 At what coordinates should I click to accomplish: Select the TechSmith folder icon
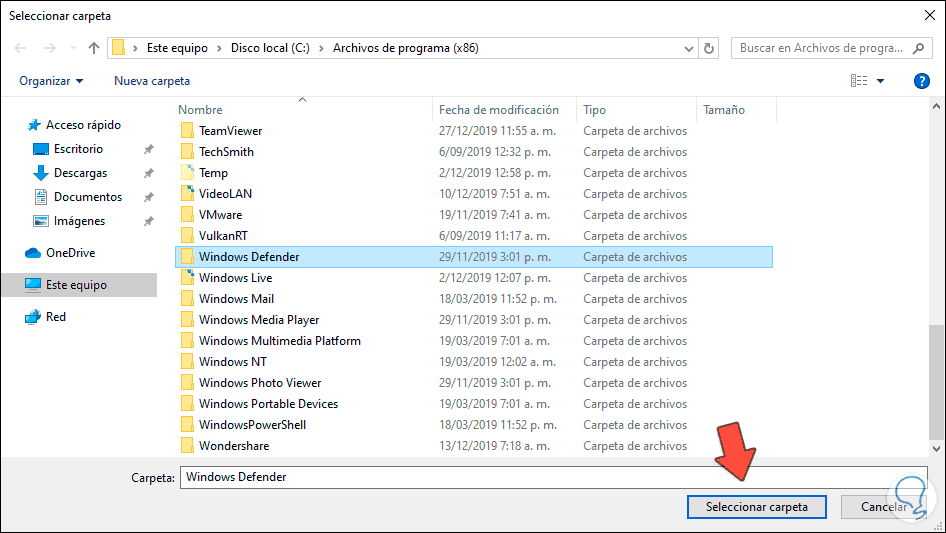click(188, 152)
